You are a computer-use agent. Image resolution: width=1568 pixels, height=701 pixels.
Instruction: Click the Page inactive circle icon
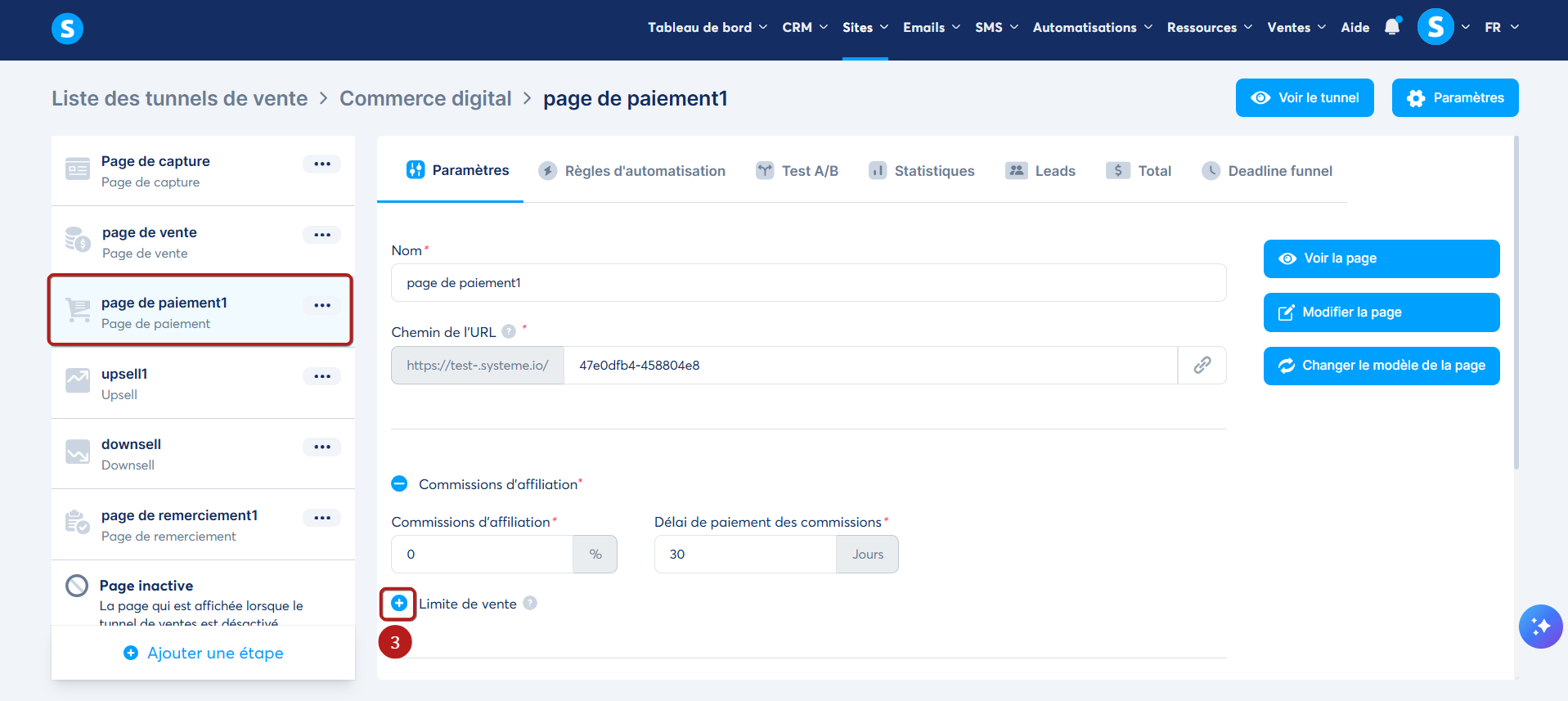click(x=77, y=586)
